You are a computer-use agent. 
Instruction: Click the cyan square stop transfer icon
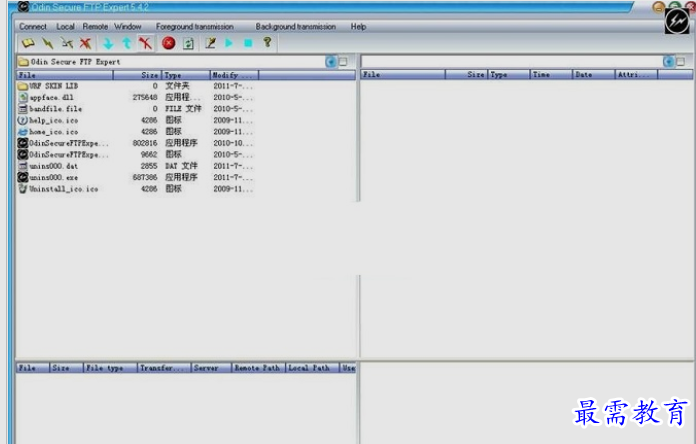[248, 43]
